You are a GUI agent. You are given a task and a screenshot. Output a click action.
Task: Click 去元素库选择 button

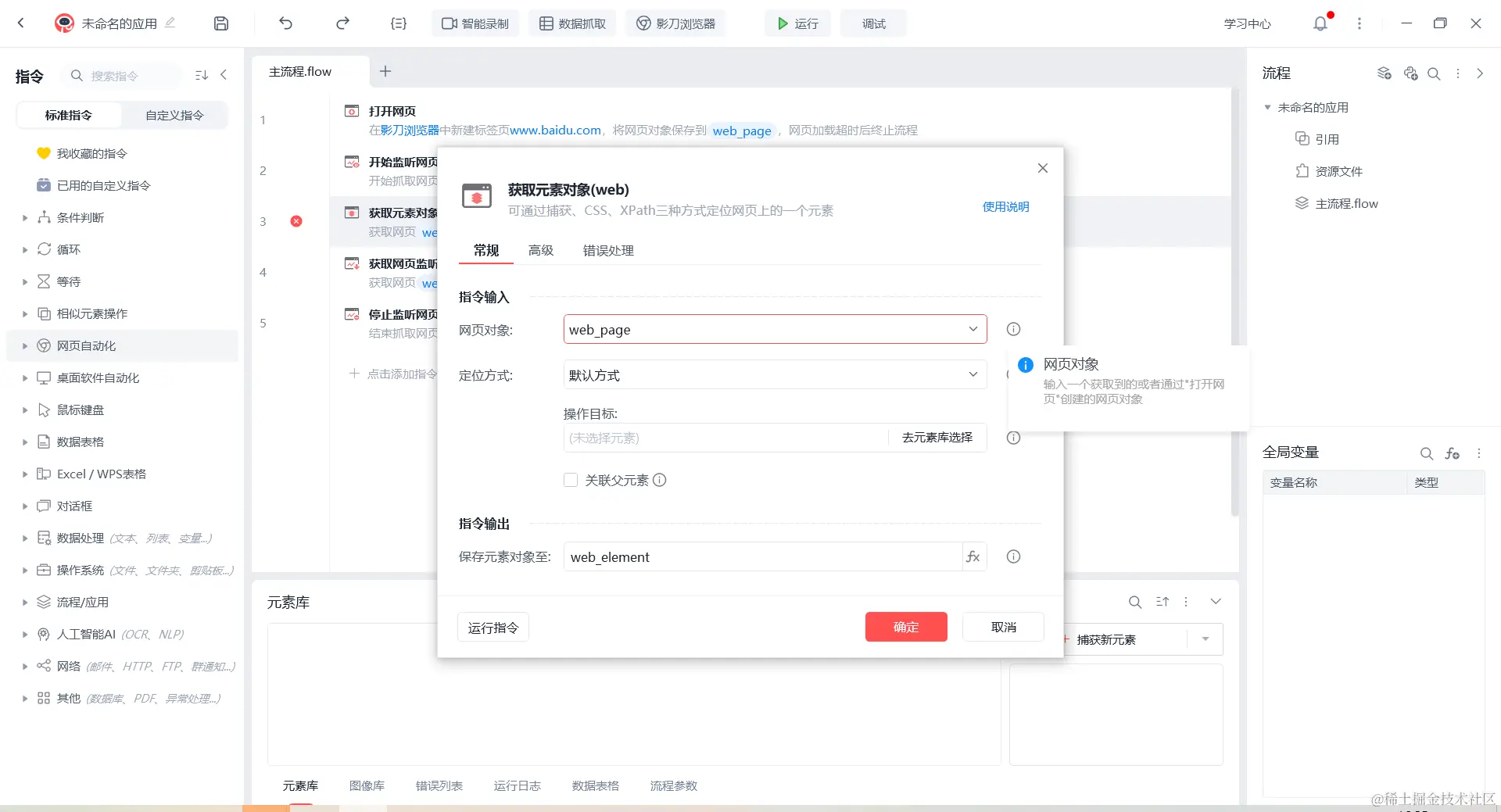pos(937,438)
